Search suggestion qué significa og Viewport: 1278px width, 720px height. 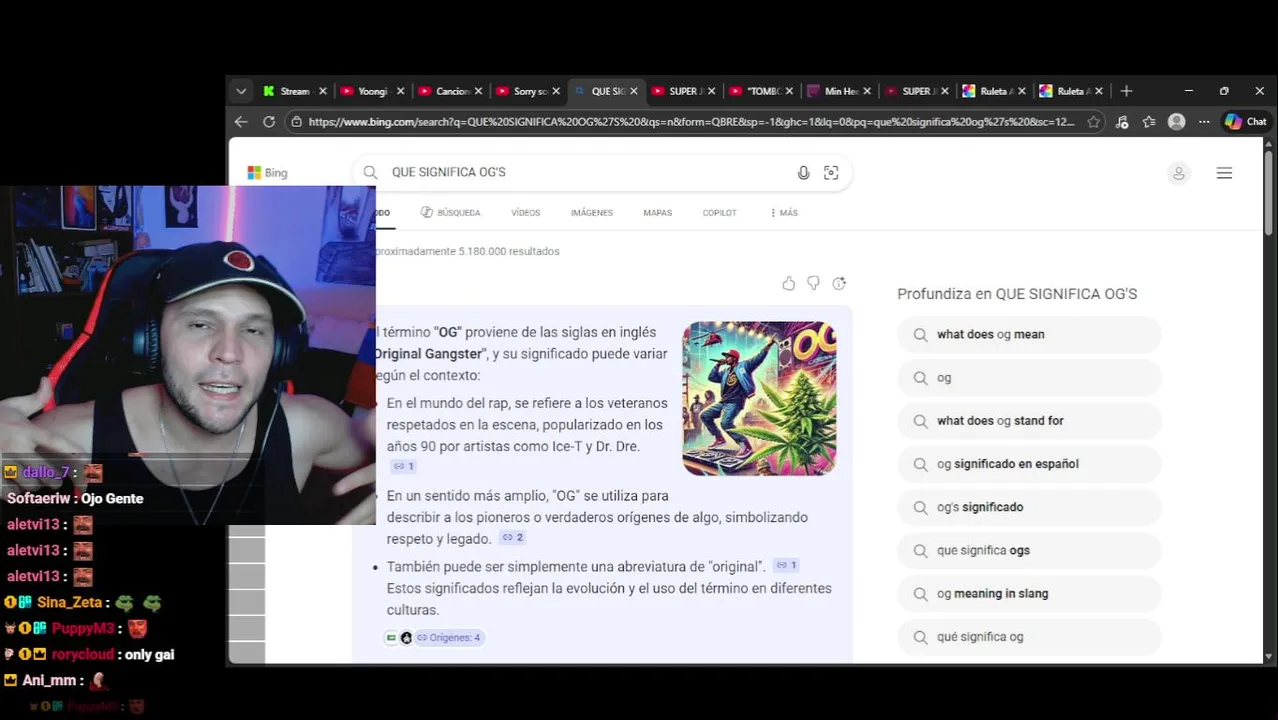[x=1029, y=636]
